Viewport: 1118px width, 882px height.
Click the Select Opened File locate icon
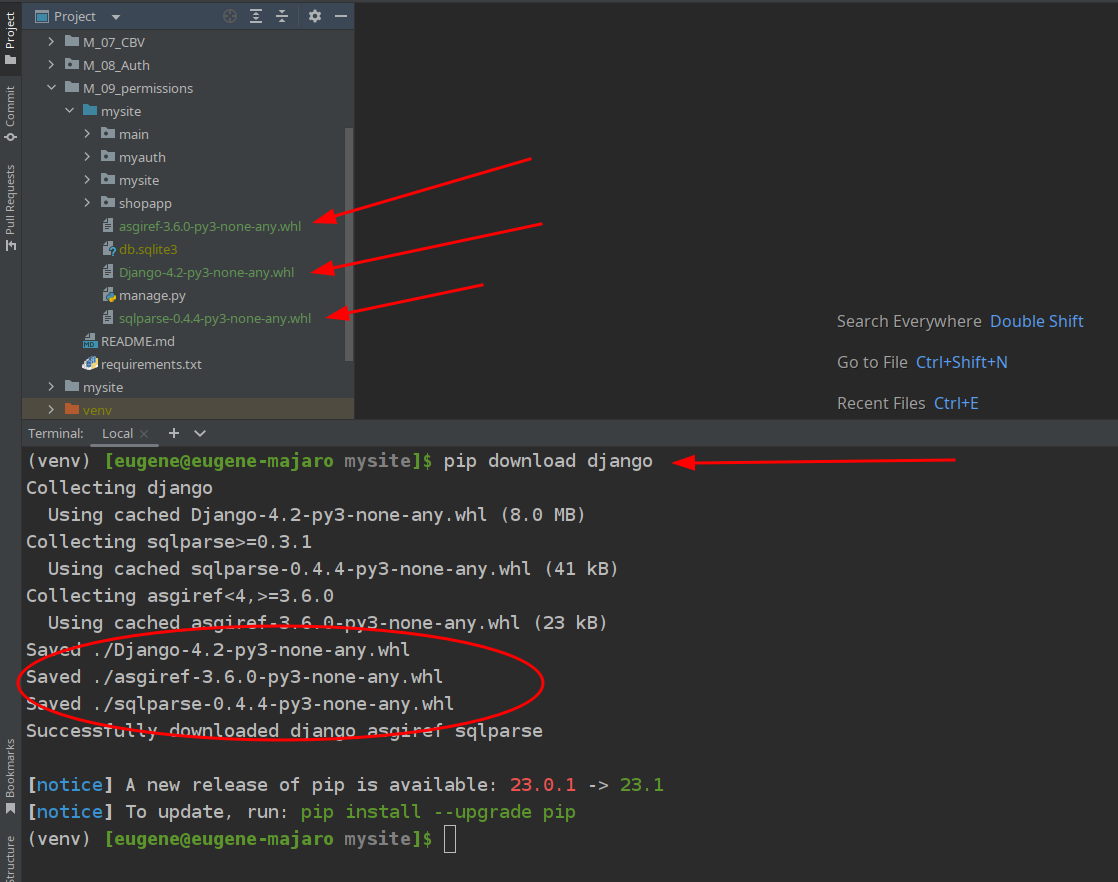tap(230, 16)
